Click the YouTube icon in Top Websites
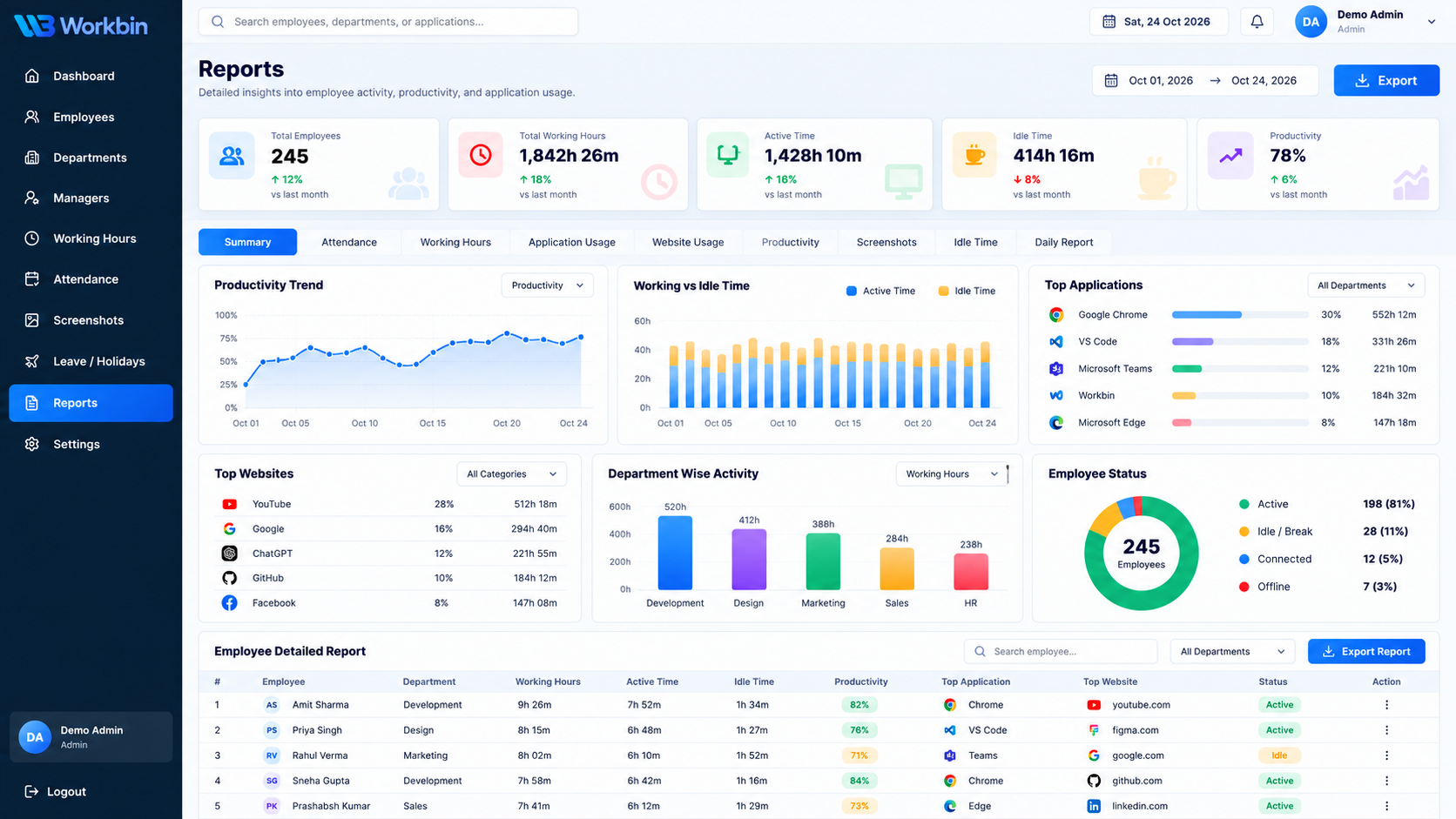The width and height of the screenshot is (1456, 819). coord(229,504)
